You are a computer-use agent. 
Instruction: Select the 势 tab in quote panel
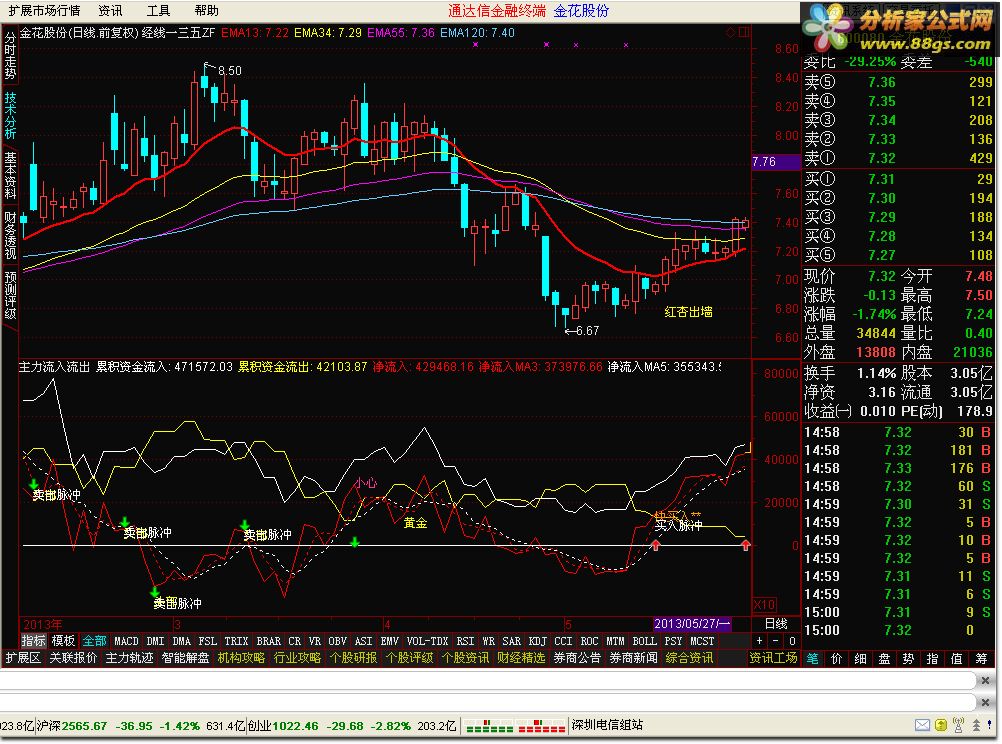pyautogui.click(x=908, y=658)
